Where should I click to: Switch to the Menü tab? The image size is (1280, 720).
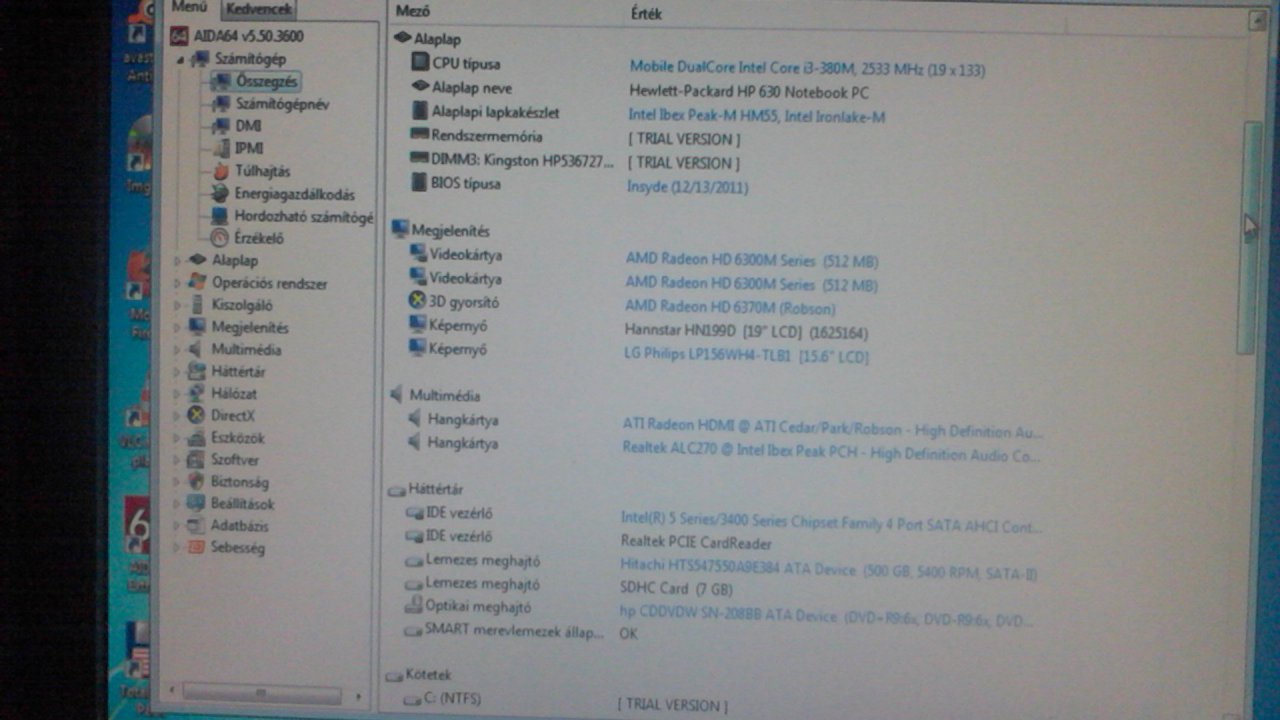point(187,8)
